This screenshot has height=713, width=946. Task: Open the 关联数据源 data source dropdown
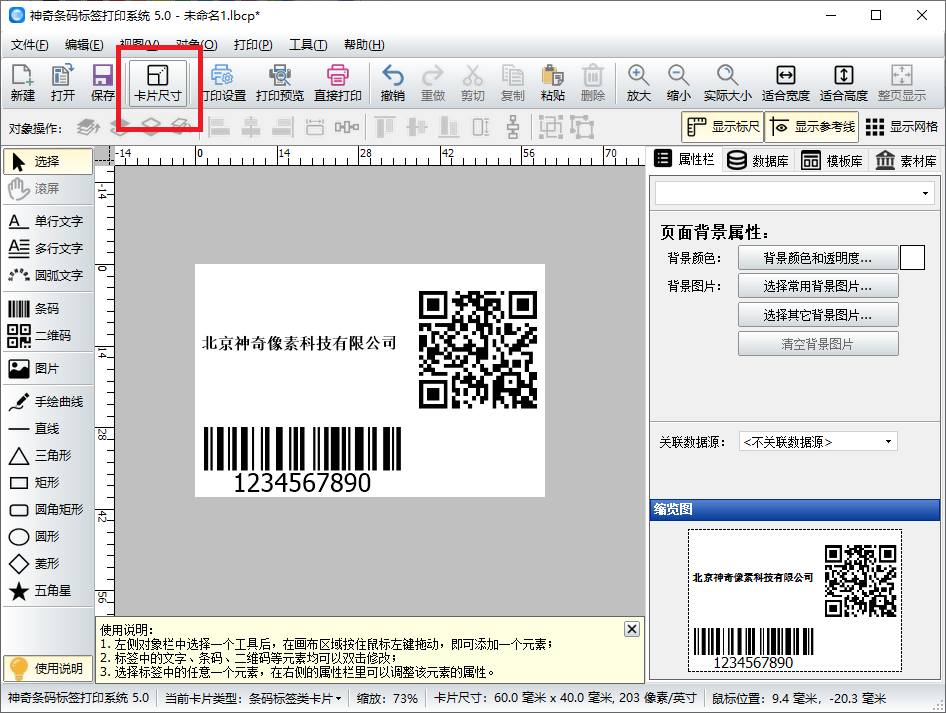coord(818,442)
